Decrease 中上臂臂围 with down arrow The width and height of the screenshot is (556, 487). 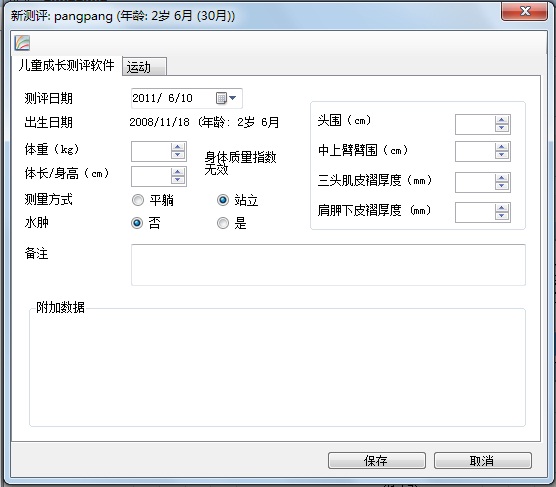[501, 155]
